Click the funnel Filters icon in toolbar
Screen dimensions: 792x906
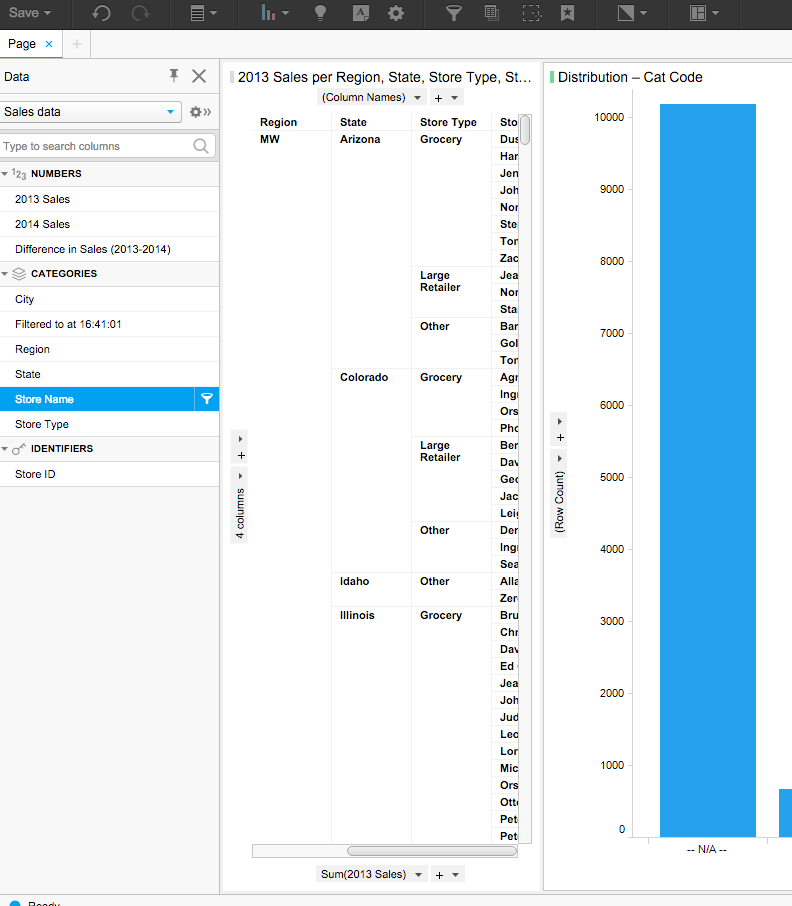(453, 13)
